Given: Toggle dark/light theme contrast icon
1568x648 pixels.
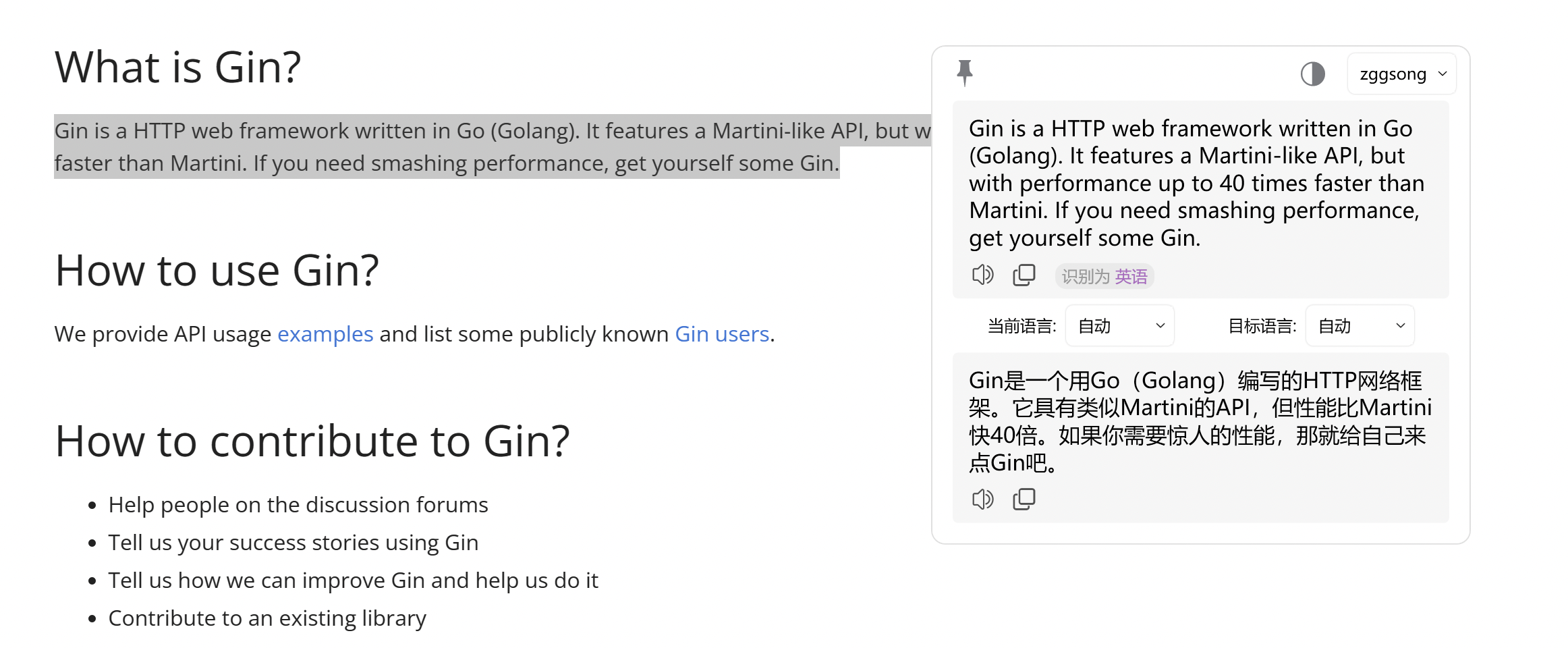Looking at the screenshot, I should click(1312, 74).
